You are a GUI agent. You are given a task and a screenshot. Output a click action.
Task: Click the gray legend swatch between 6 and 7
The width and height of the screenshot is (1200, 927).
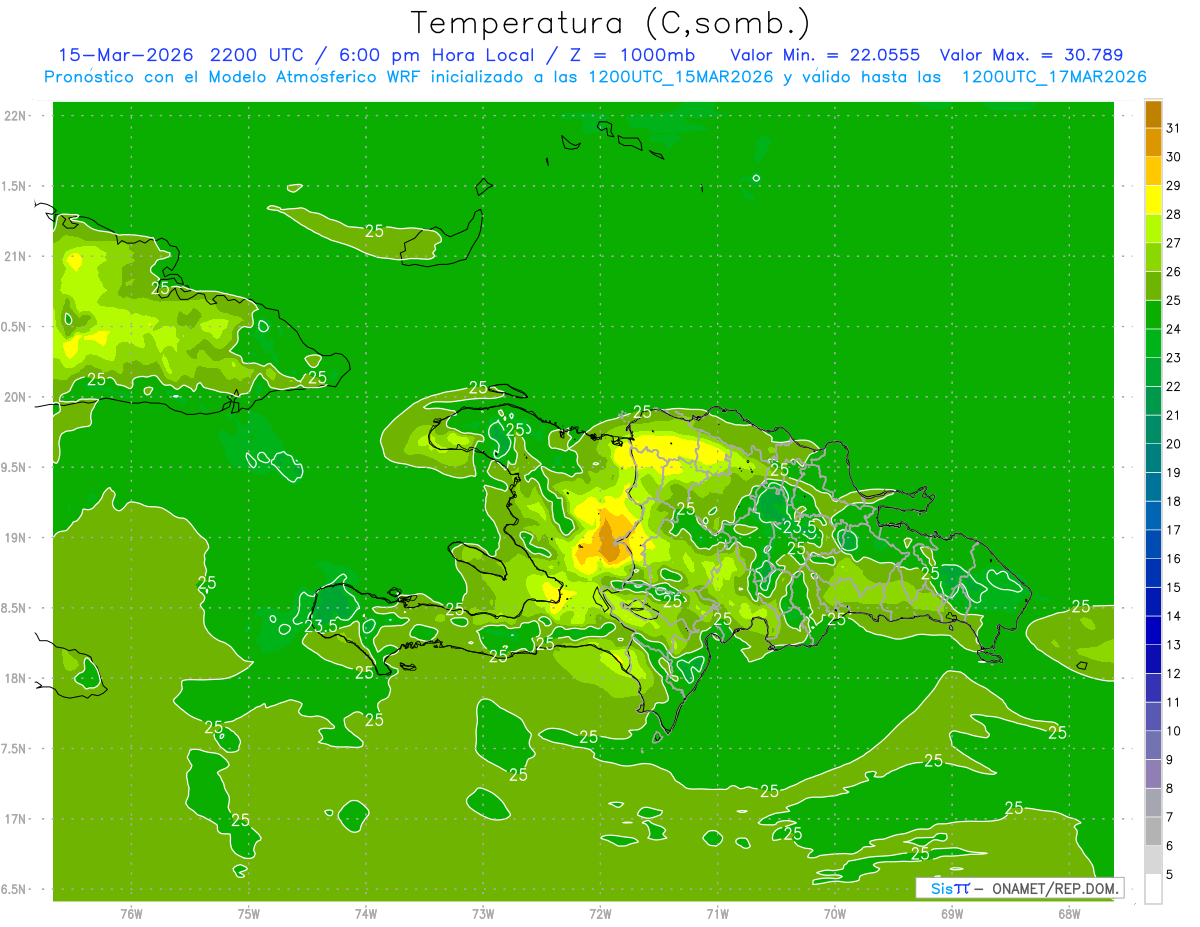coord(1153,831)
